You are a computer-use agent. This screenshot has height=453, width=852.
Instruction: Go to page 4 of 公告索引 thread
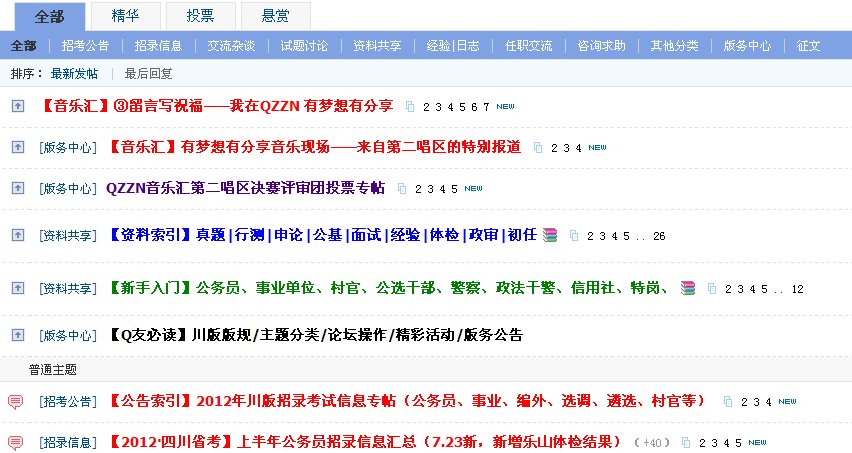[768, 402]
